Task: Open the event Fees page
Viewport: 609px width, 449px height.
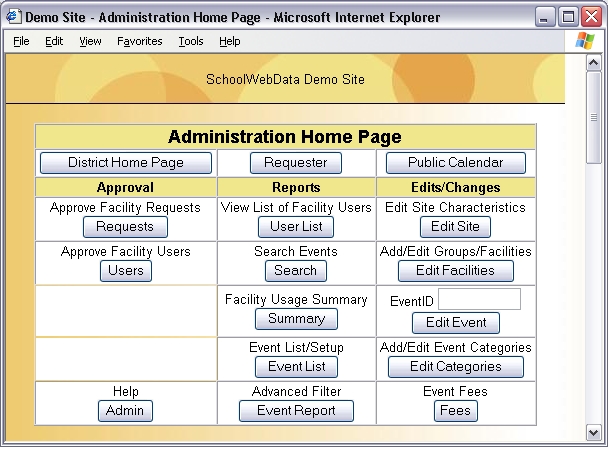Action: pyautogui.click(x=456, y=411)
